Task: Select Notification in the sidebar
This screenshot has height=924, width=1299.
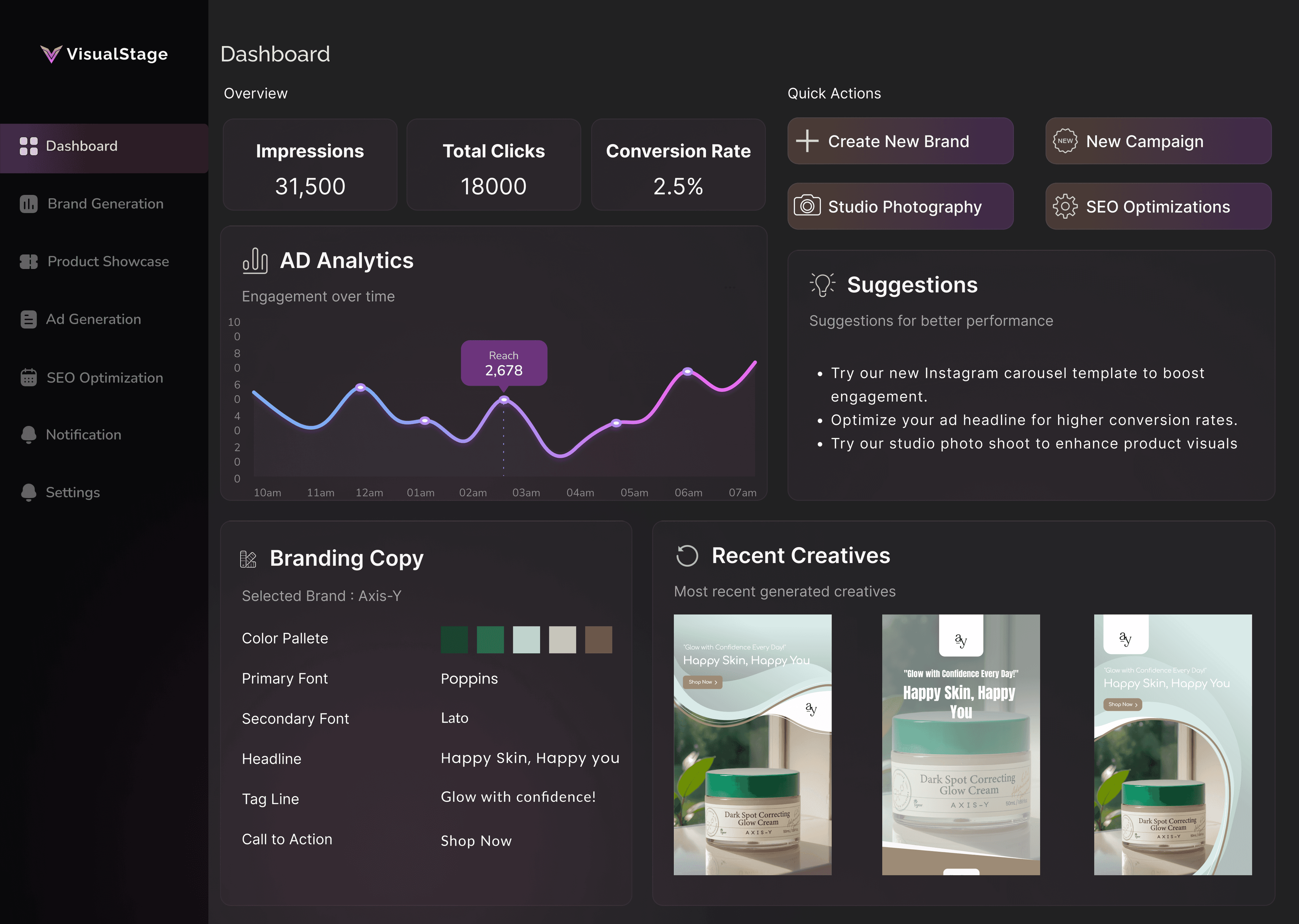Action: click(83, 435)
